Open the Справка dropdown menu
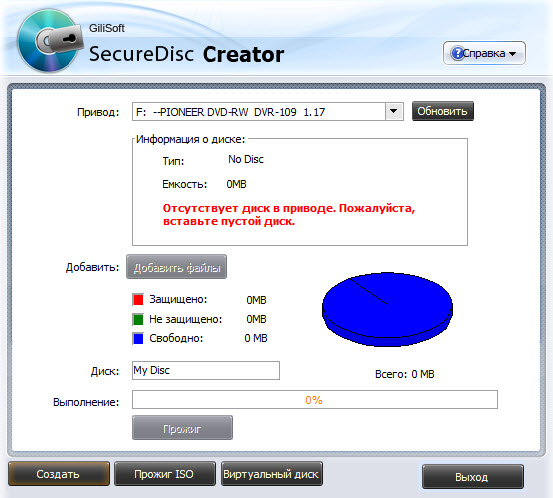This screenshot has width=553, height=498. tap(484, 53)
